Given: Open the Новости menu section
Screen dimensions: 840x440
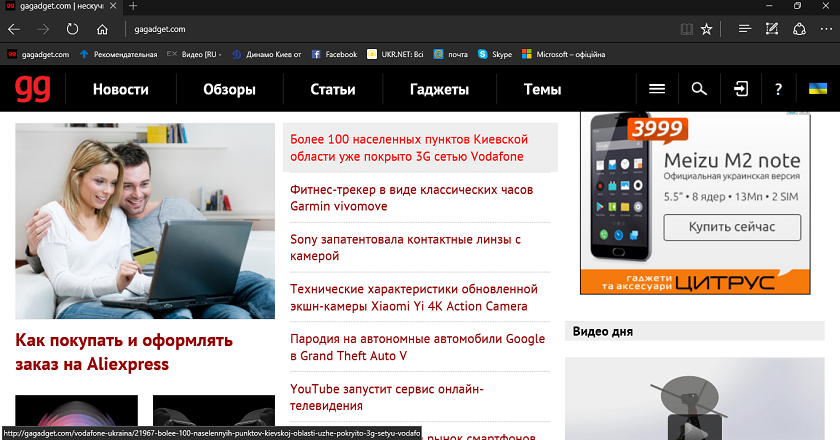Looking at the screenshot, I should tap(121, 90).
